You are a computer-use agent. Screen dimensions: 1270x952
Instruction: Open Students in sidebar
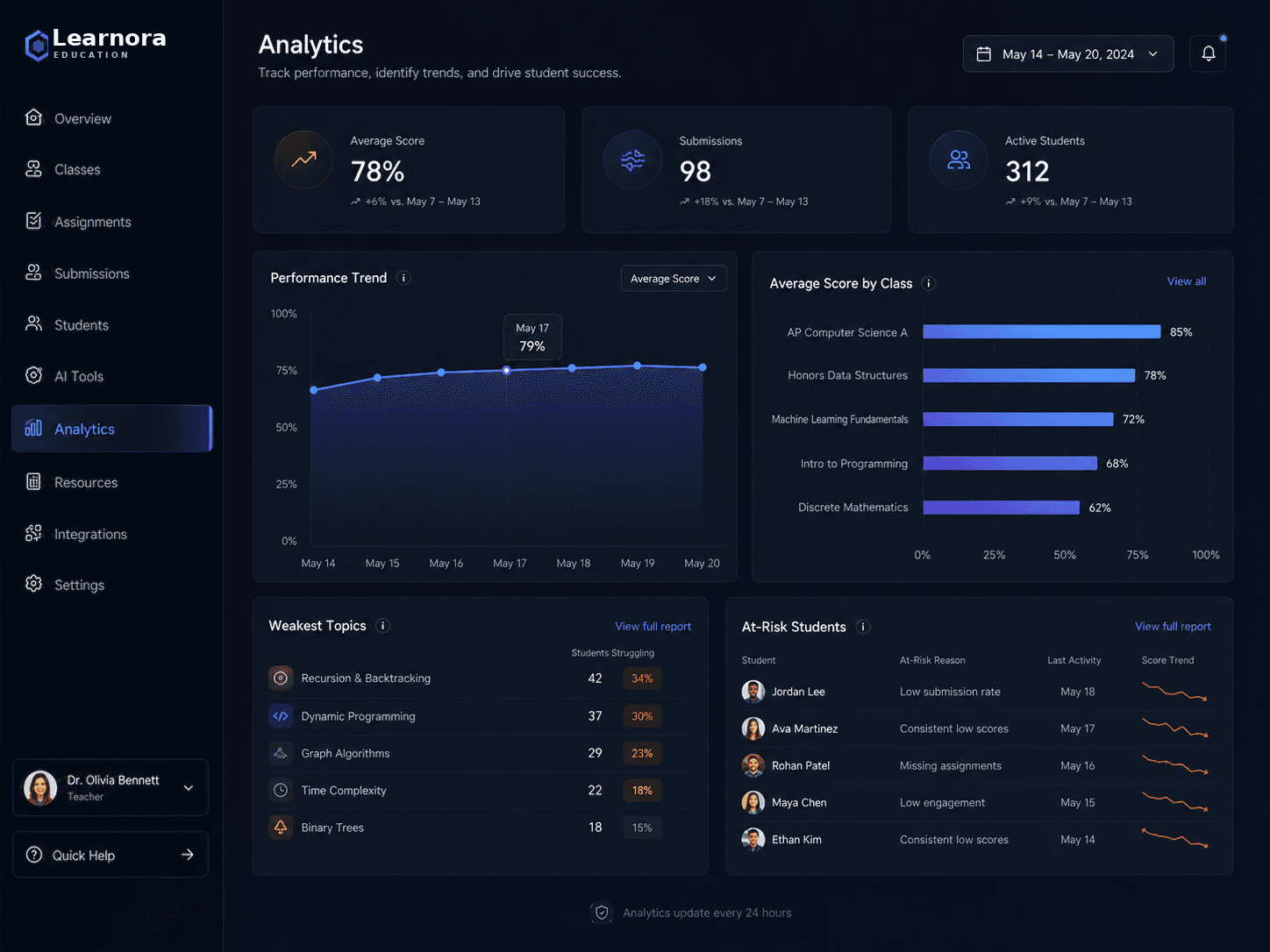(x=111, y=325)
